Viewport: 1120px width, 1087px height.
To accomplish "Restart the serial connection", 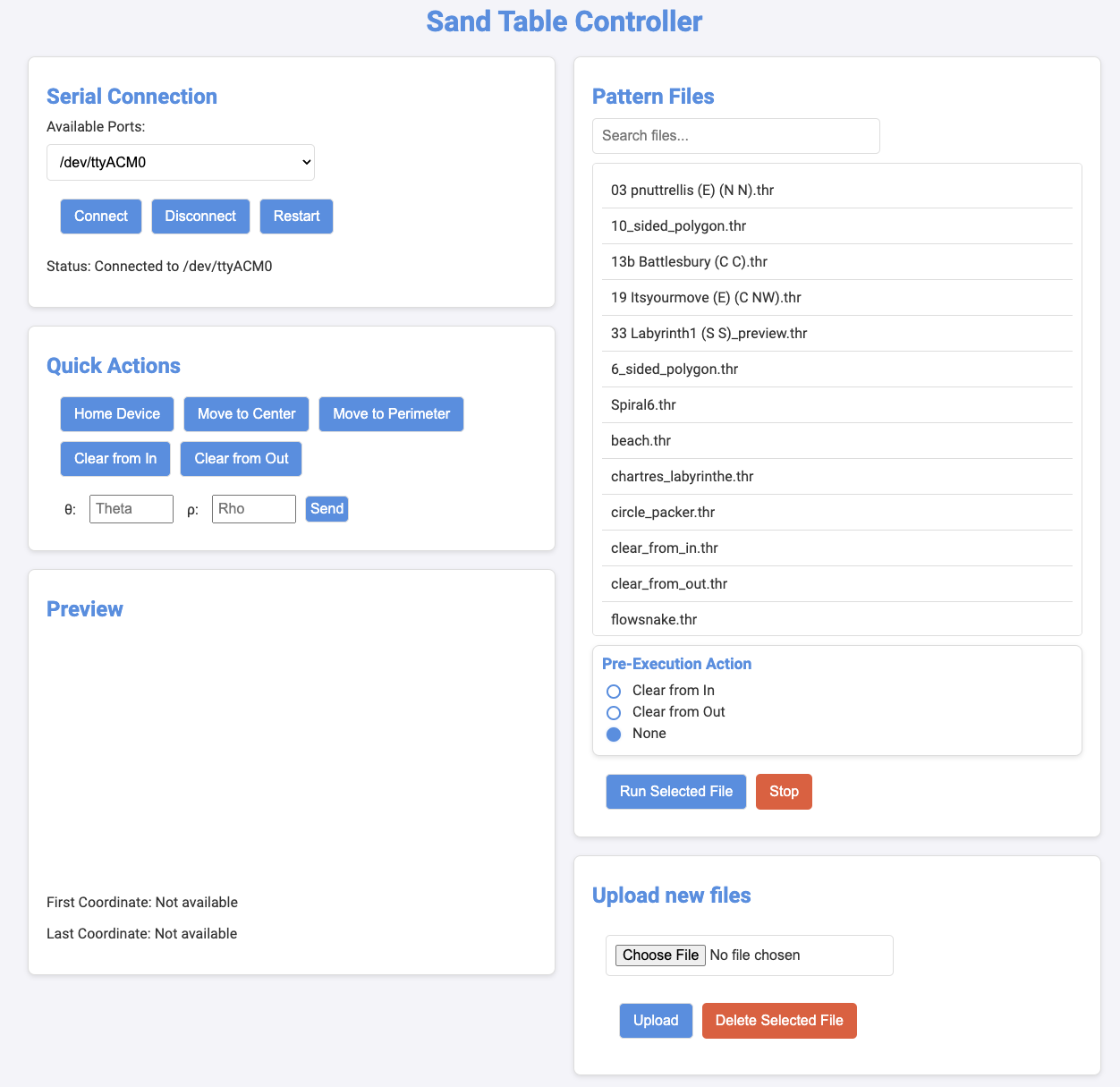I will click(x=296, y=217).
